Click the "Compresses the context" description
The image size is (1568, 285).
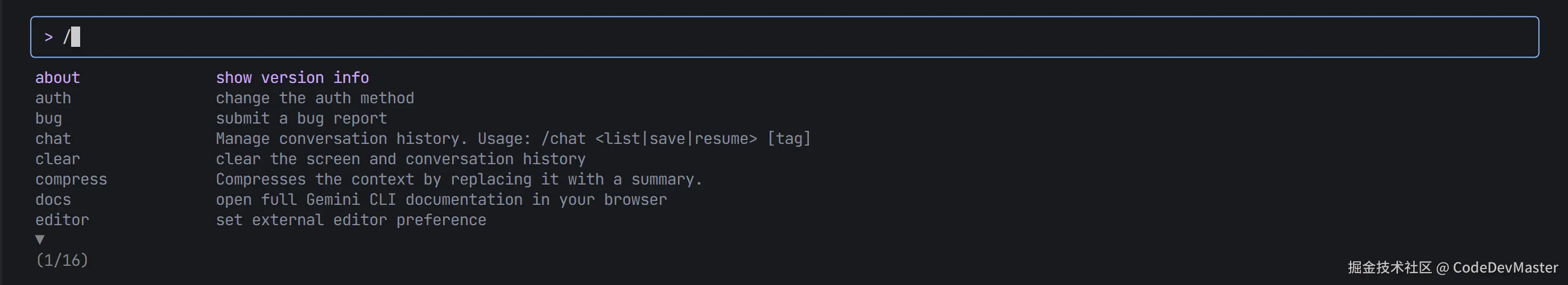coord(459,179)
